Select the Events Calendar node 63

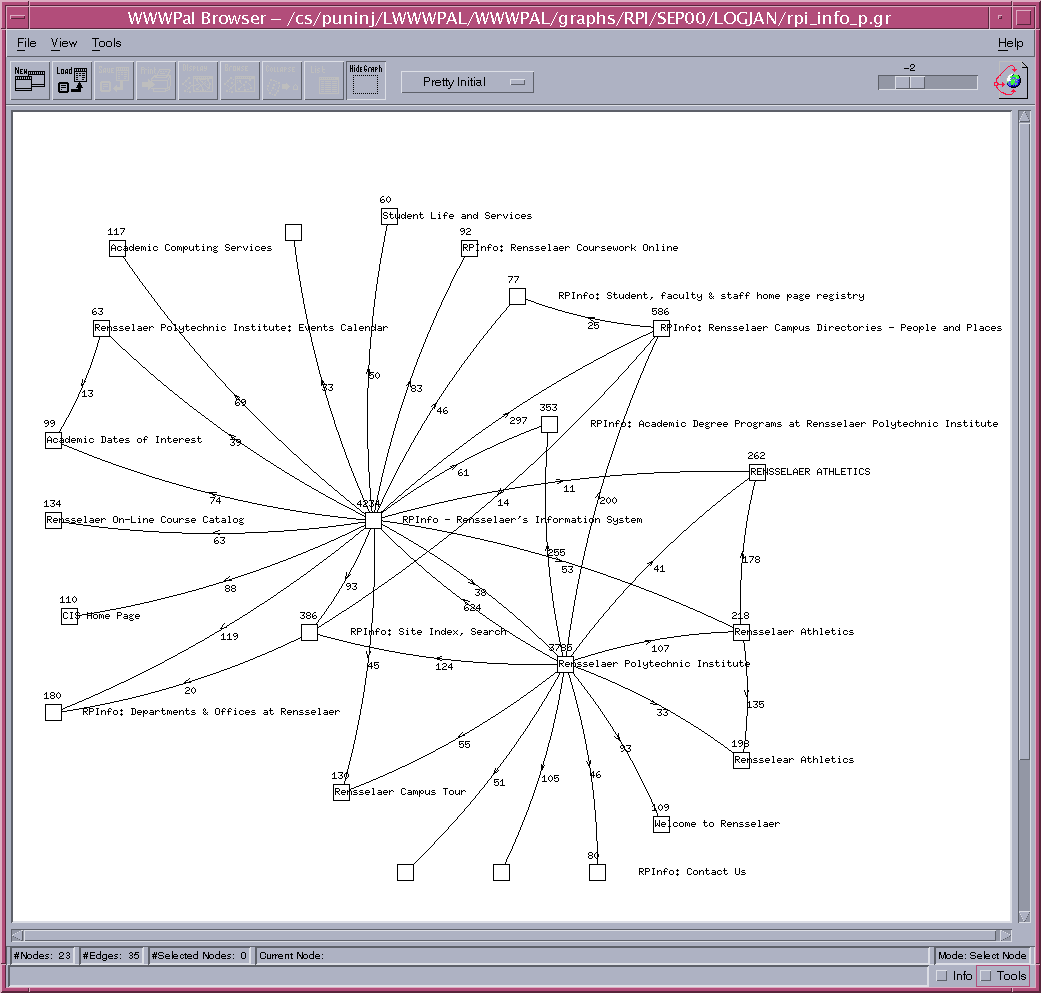[x=102, y=328]
